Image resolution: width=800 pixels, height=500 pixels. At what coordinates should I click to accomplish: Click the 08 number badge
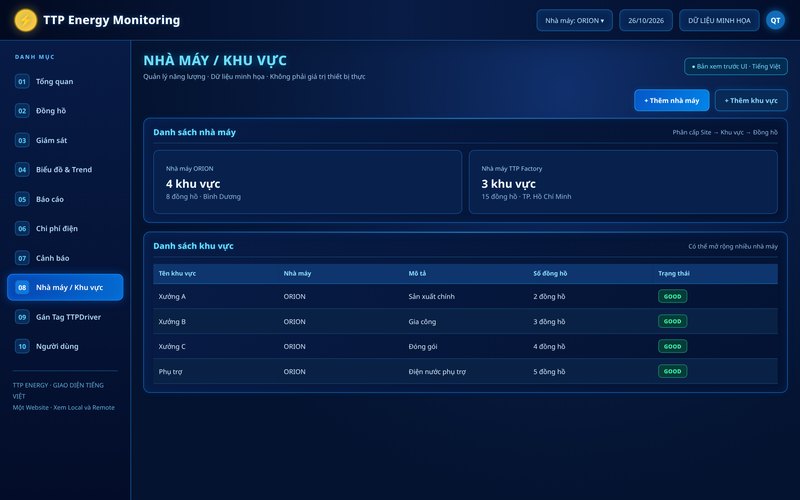point(22,287)
